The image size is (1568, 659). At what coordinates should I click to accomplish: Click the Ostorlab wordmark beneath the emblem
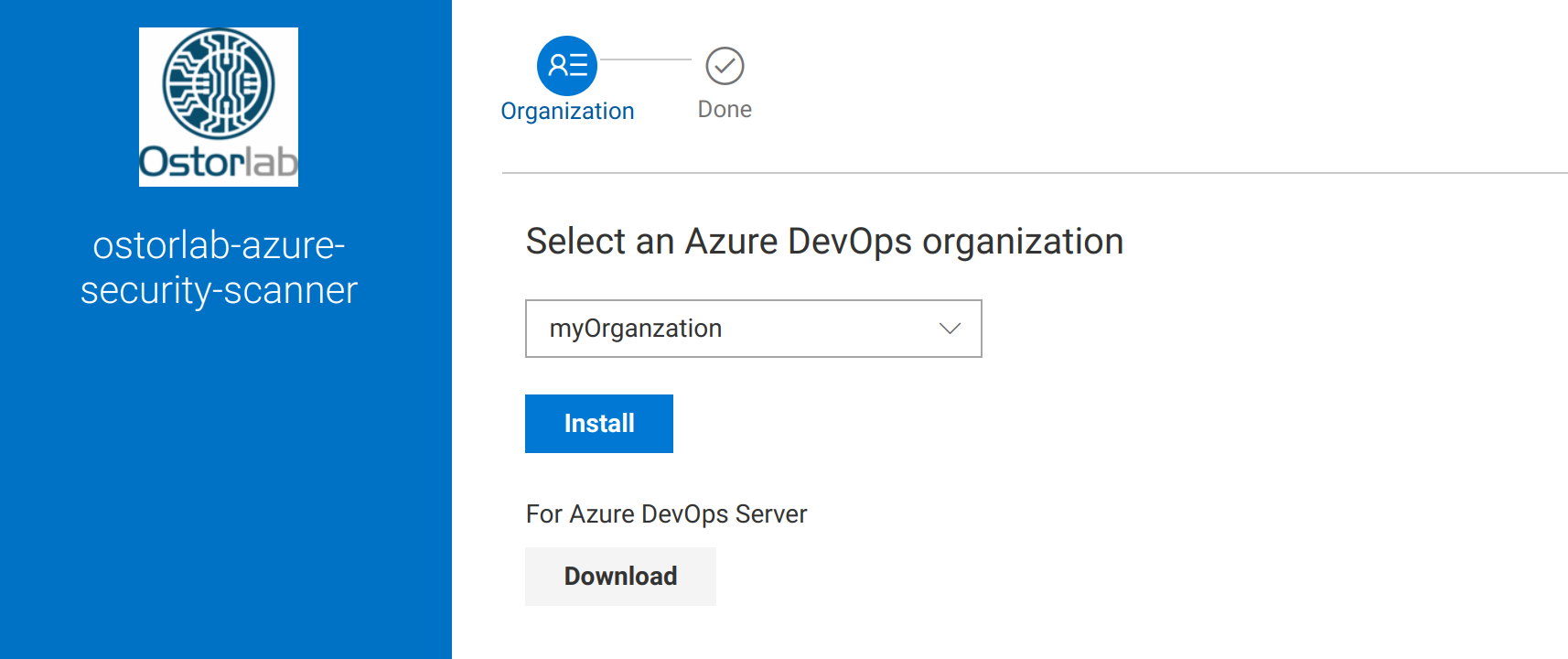[218, 163]
